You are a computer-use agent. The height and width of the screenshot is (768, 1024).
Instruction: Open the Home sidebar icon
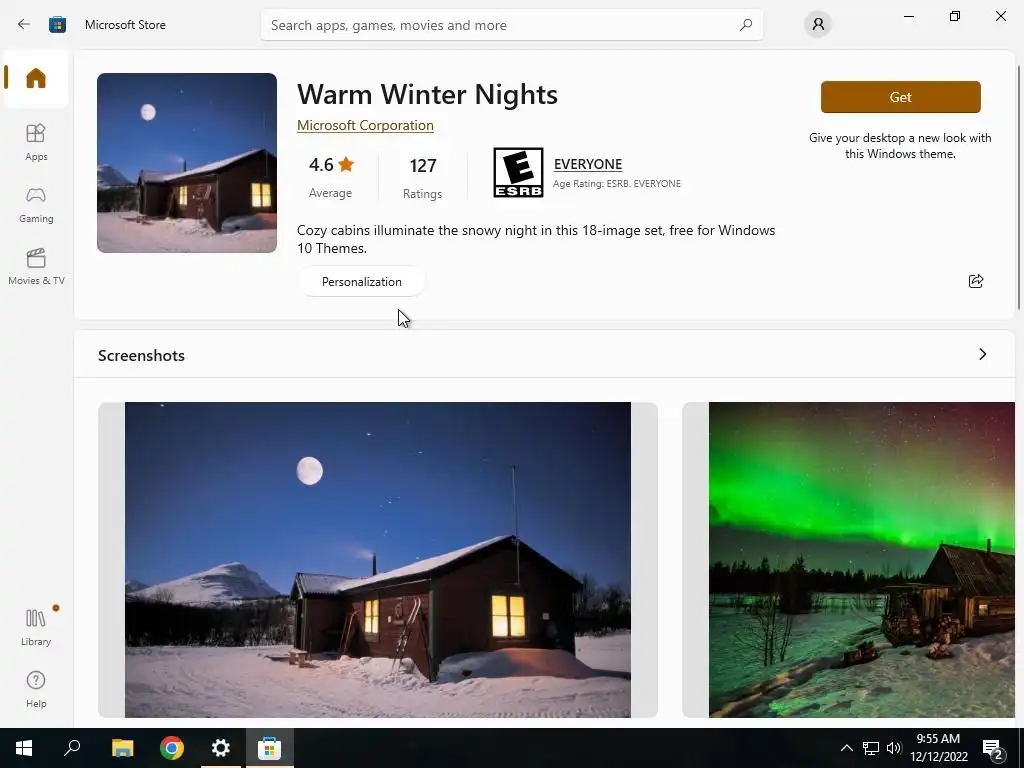pos(36,78)
